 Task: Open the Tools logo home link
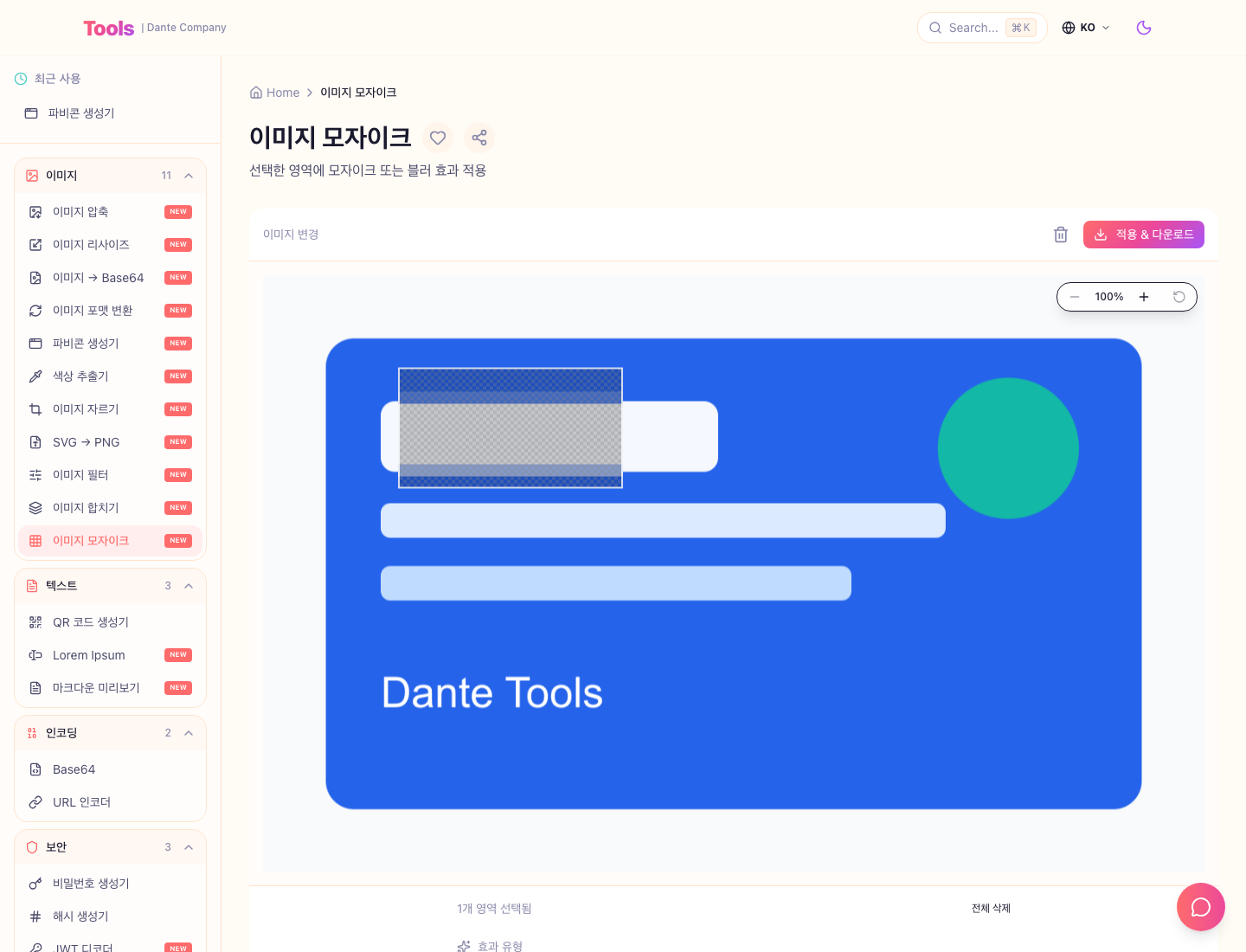tap(109, 28)
